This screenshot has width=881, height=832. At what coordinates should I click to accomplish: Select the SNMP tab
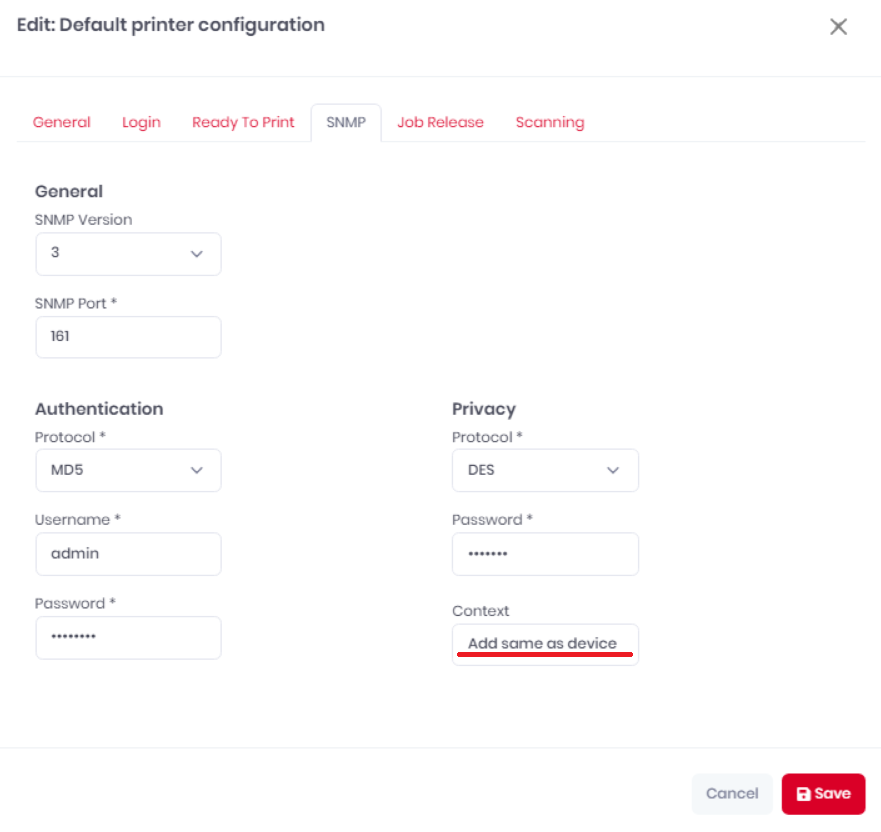point(346,122)
